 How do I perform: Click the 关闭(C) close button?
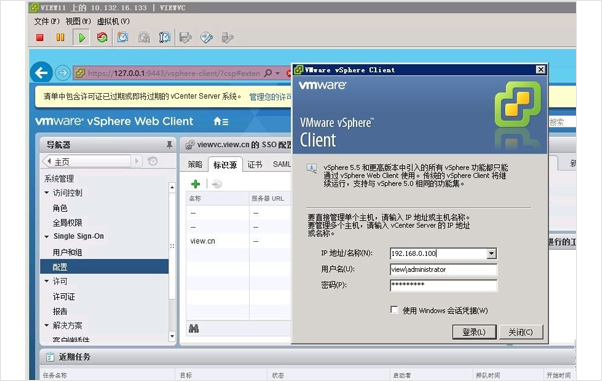pyautogui.click(x=521, y=332)
